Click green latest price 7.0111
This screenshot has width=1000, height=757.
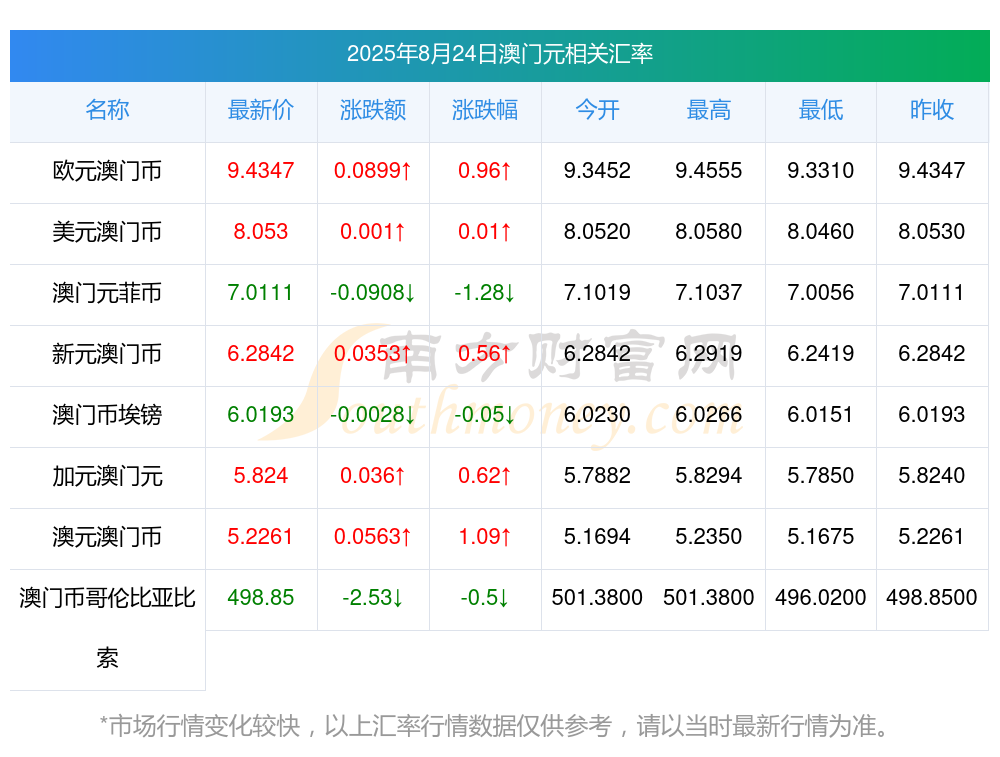[x=261, y=293]
